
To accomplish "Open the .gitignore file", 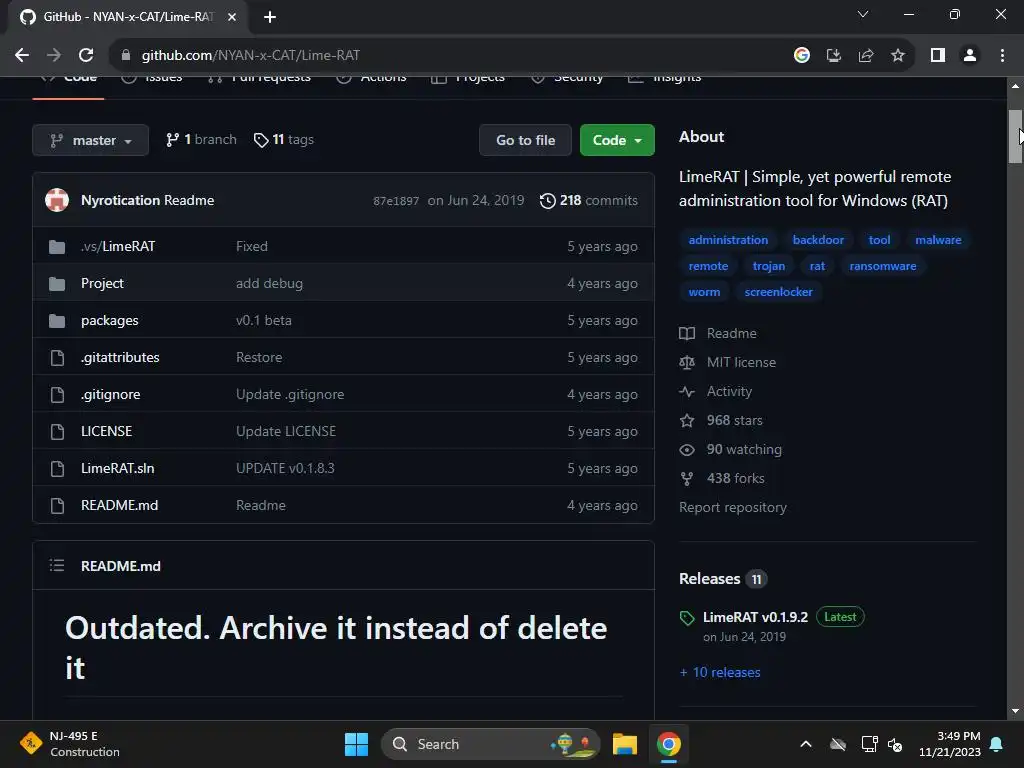I will click(x=110, y=394).
